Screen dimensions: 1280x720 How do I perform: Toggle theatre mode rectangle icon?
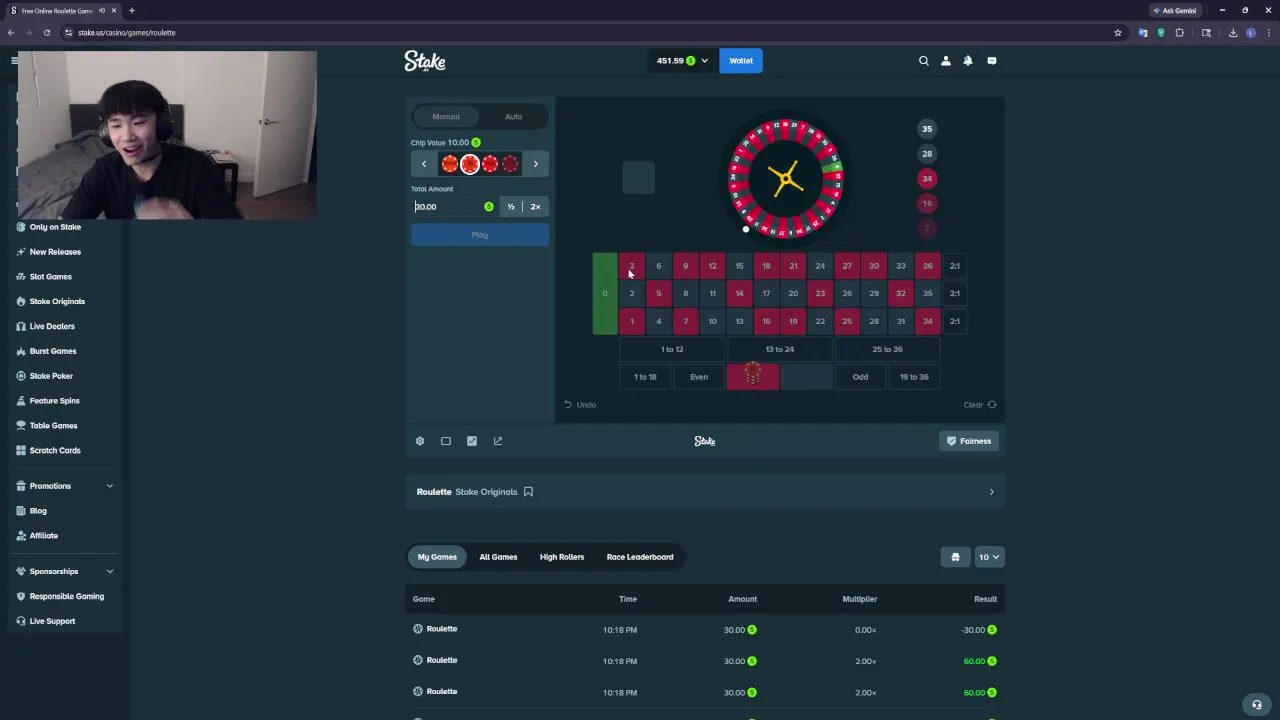tap(446, 441)
